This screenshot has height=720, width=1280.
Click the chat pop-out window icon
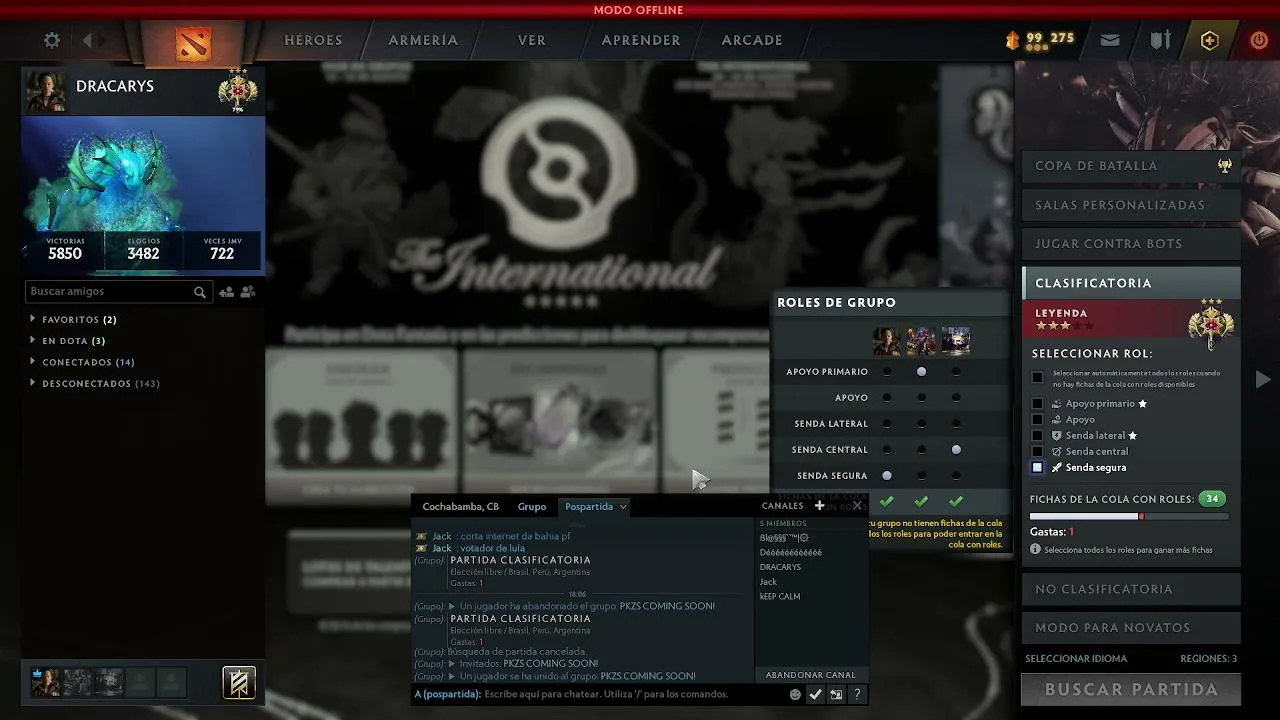tap(836, 694)
